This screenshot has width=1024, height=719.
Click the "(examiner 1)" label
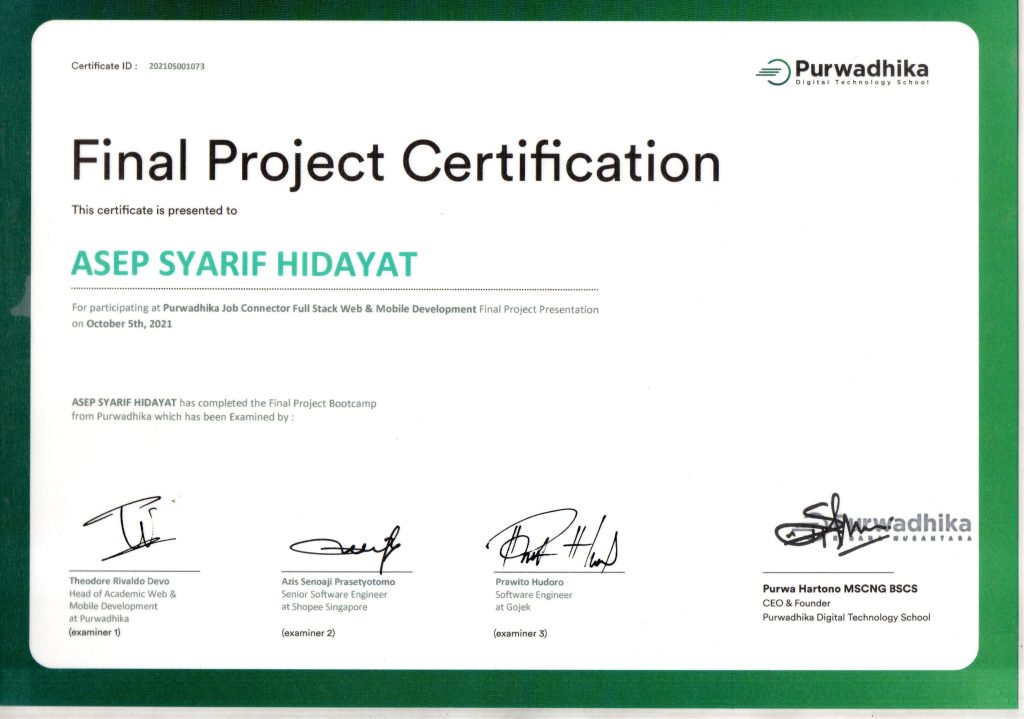click(x=95, y=632)
